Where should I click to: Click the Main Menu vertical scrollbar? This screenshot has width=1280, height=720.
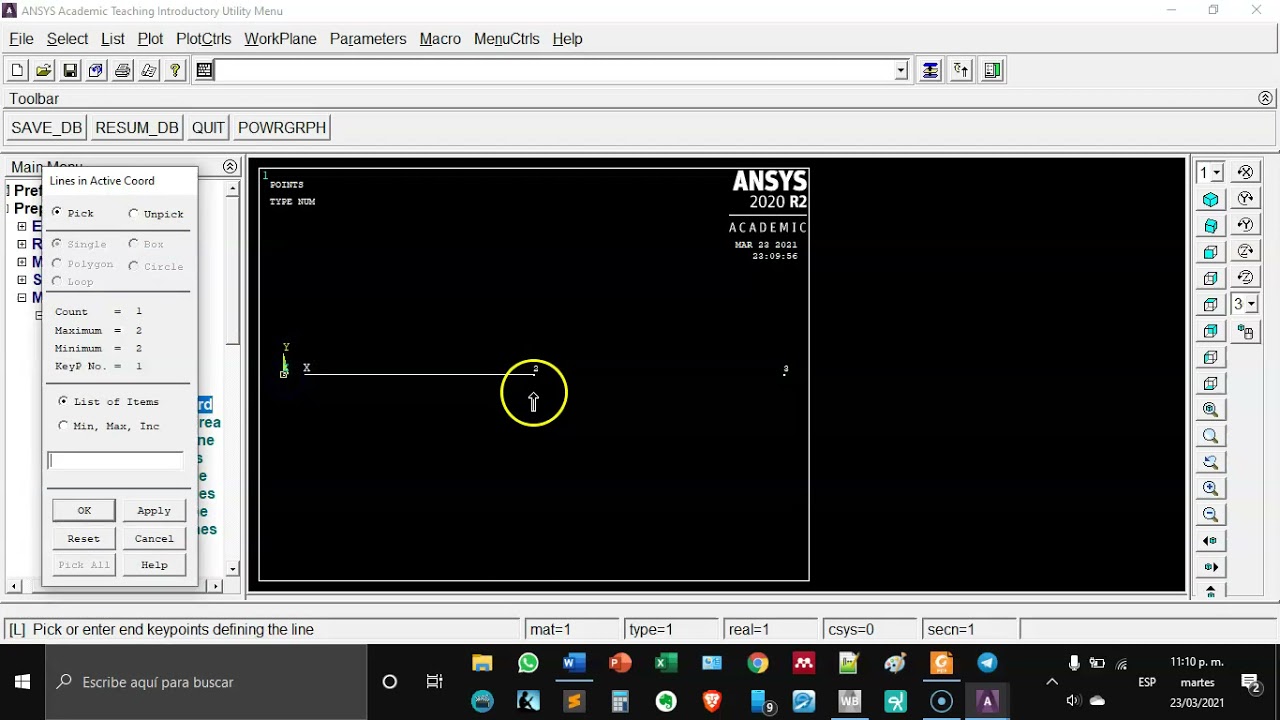233,380
